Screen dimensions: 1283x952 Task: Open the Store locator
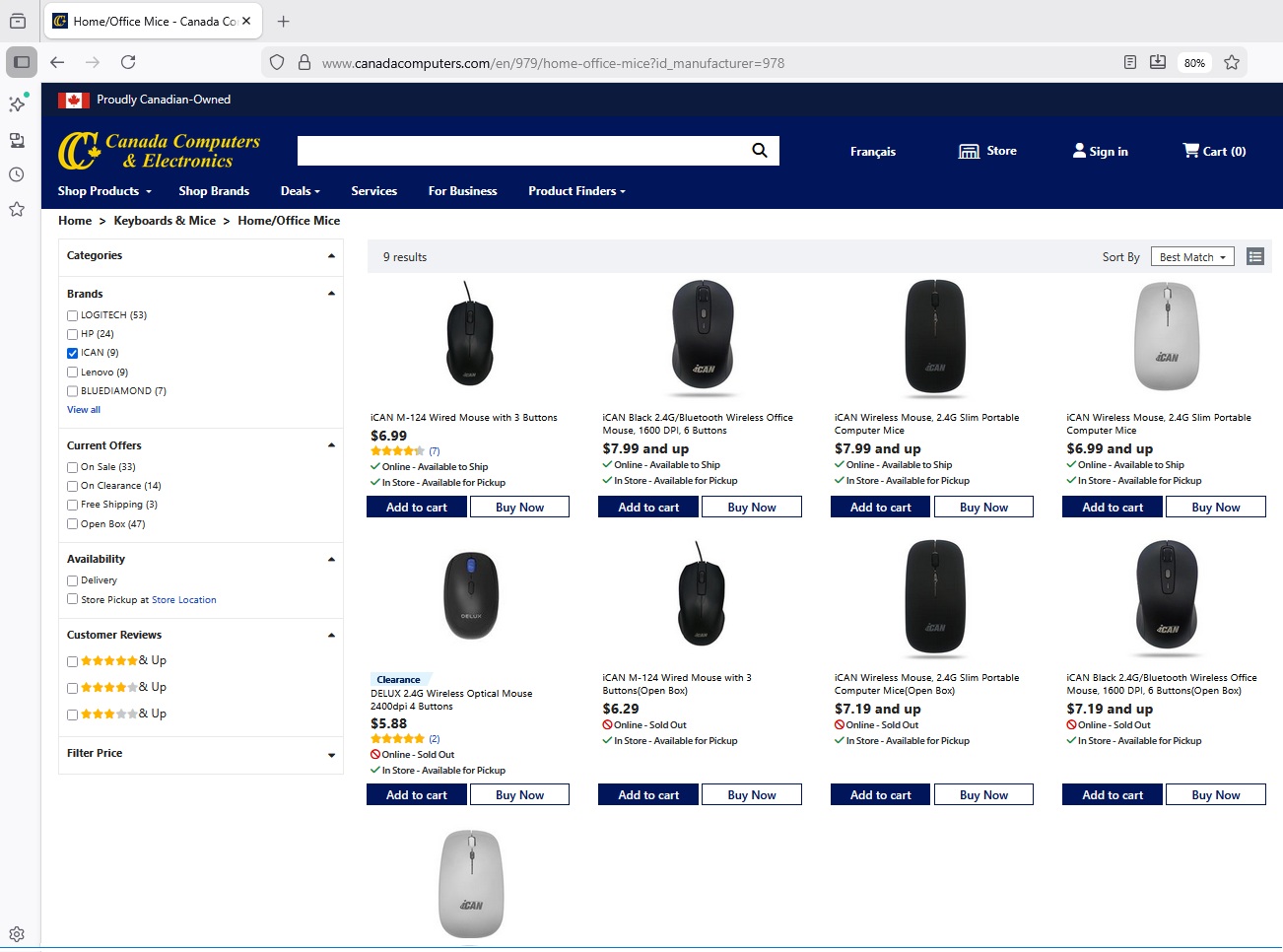(987, 151)
